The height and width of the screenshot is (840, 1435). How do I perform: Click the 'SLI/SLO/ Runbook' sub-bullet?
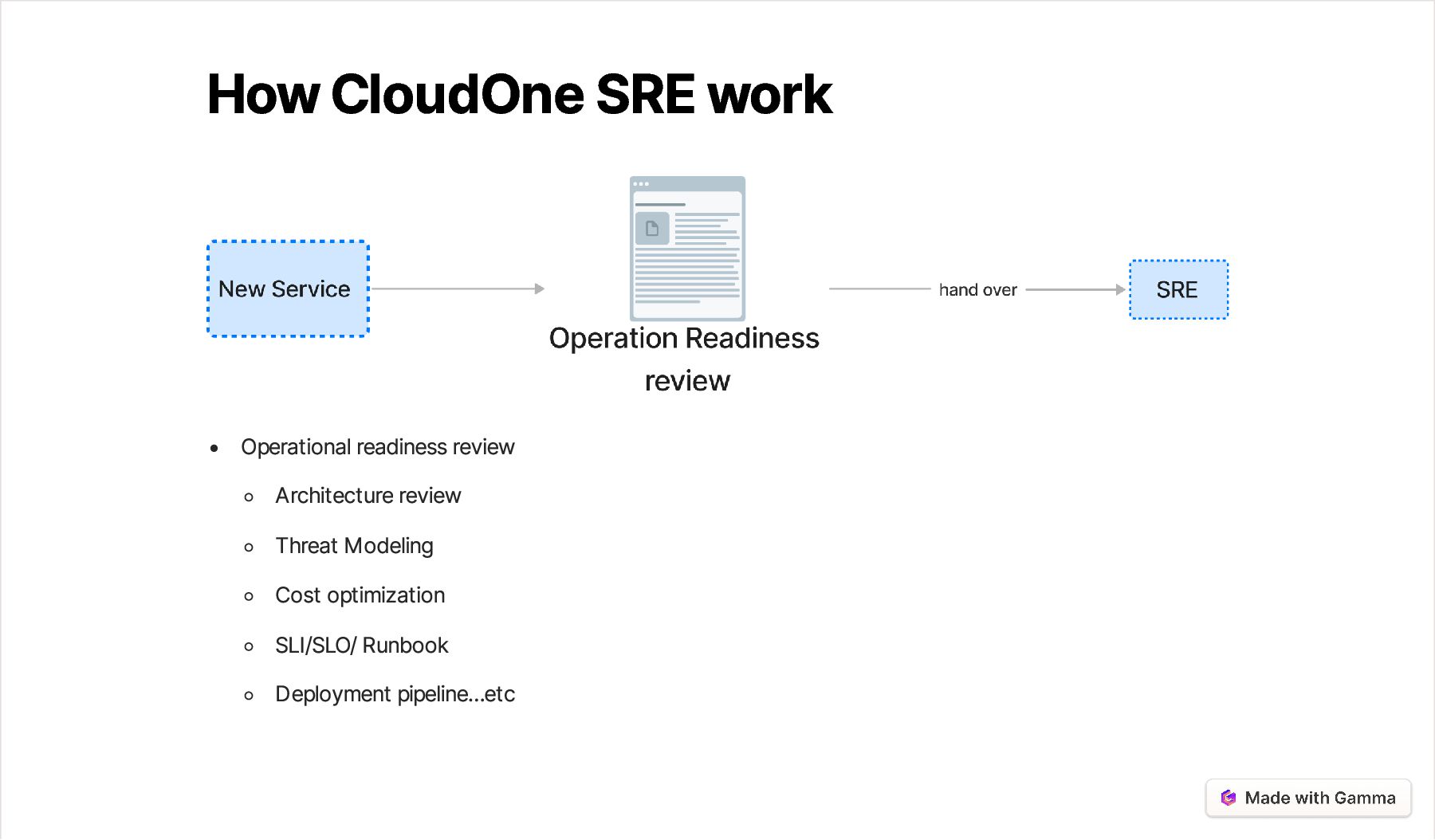[x=362, y=646]
